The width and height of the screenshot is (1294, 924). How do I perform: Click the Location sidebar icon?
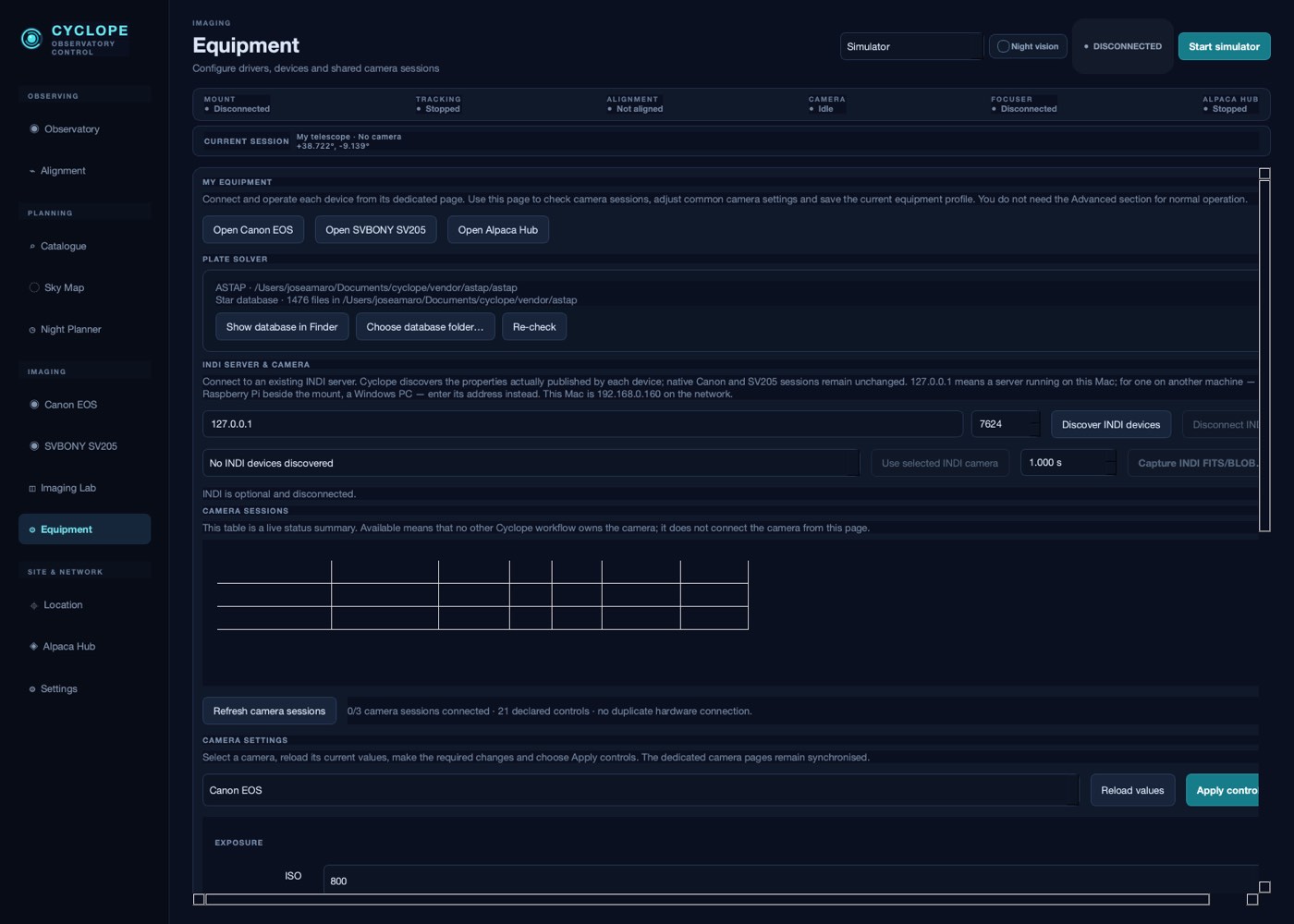coord(34,606)
